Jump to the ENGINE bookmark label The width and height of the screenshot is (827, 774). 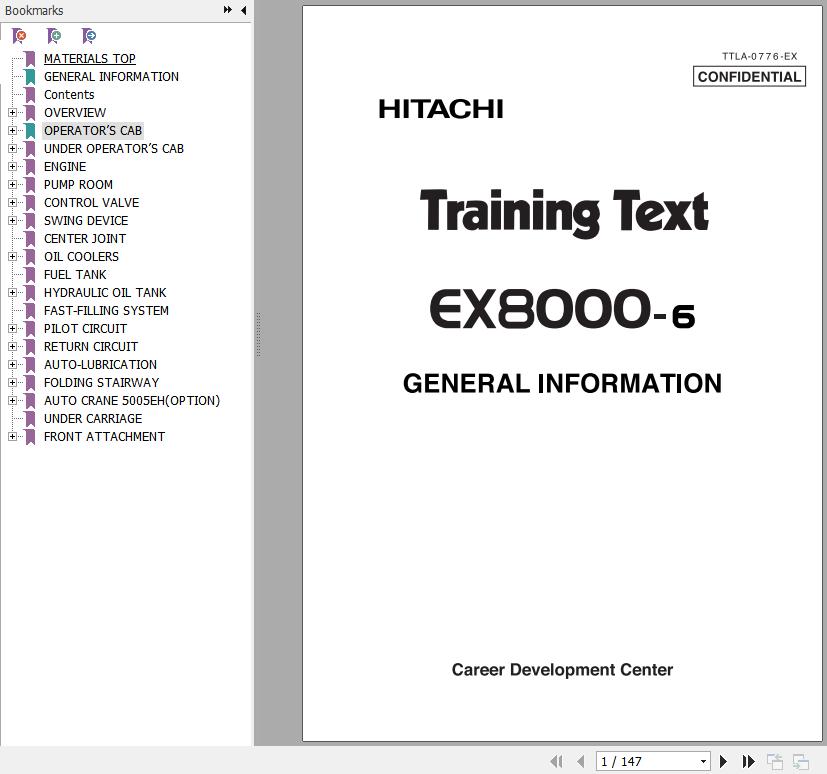point(65,167)
